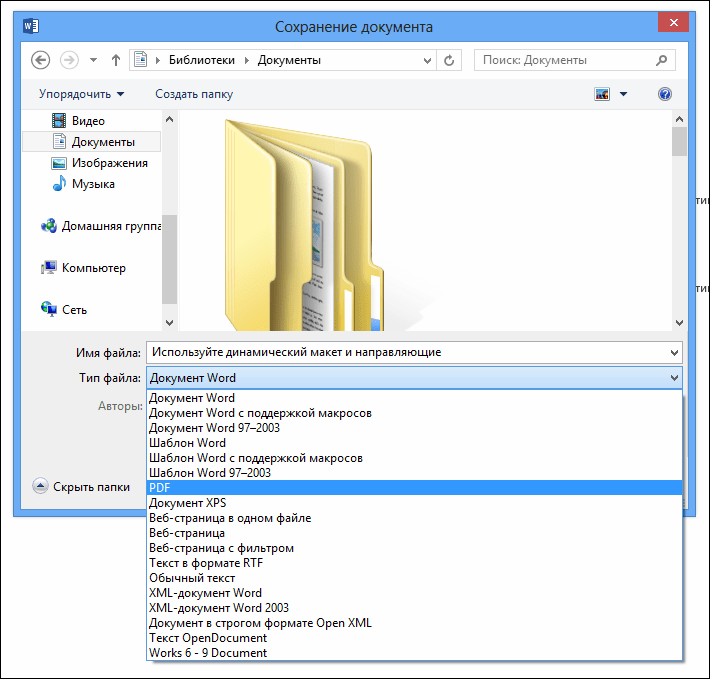The height and width of the screenshot is (679, 710).
Task: Select Документы in the navigation pane
Action: [91, 142]
